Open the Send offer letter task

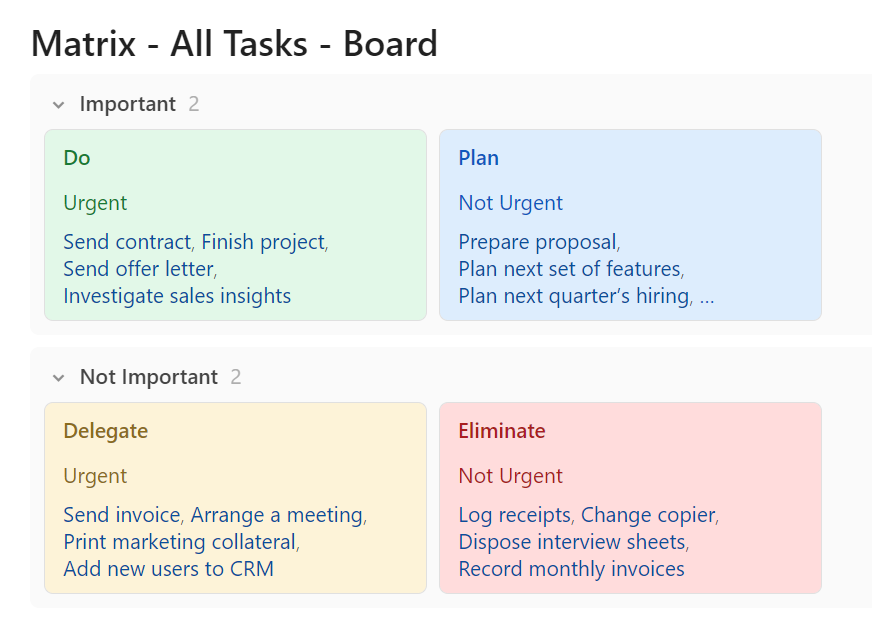(138, 269)
